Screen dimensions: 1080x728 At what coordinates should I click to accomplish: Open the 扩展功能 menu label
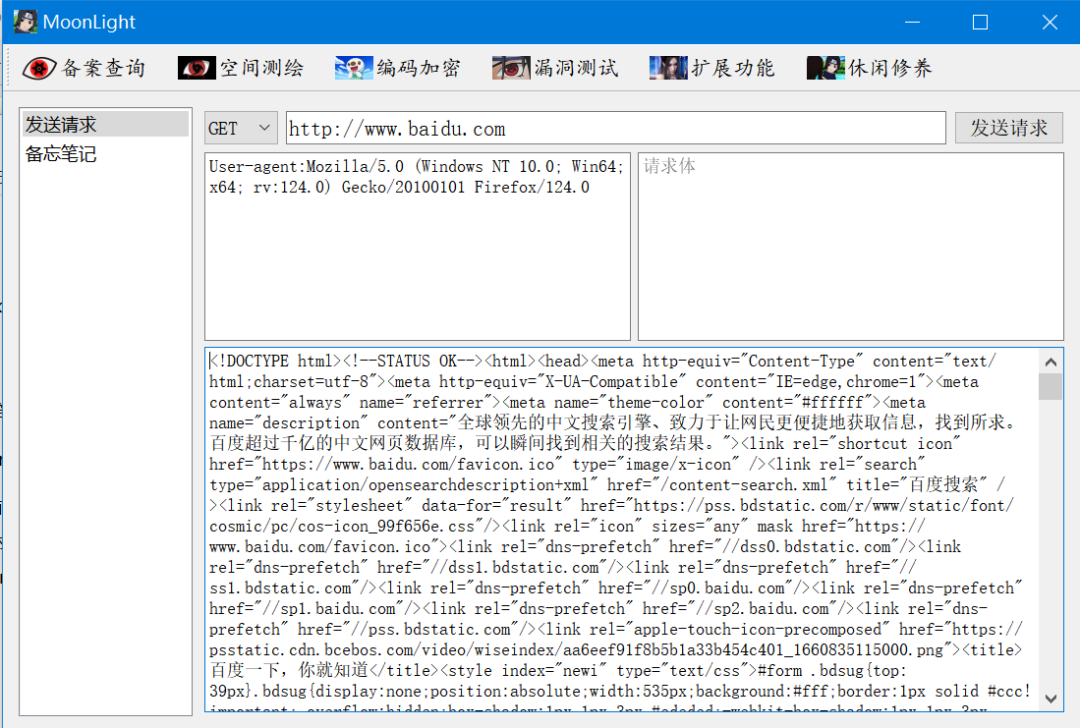pyautogui.click(x=734, y=68)
